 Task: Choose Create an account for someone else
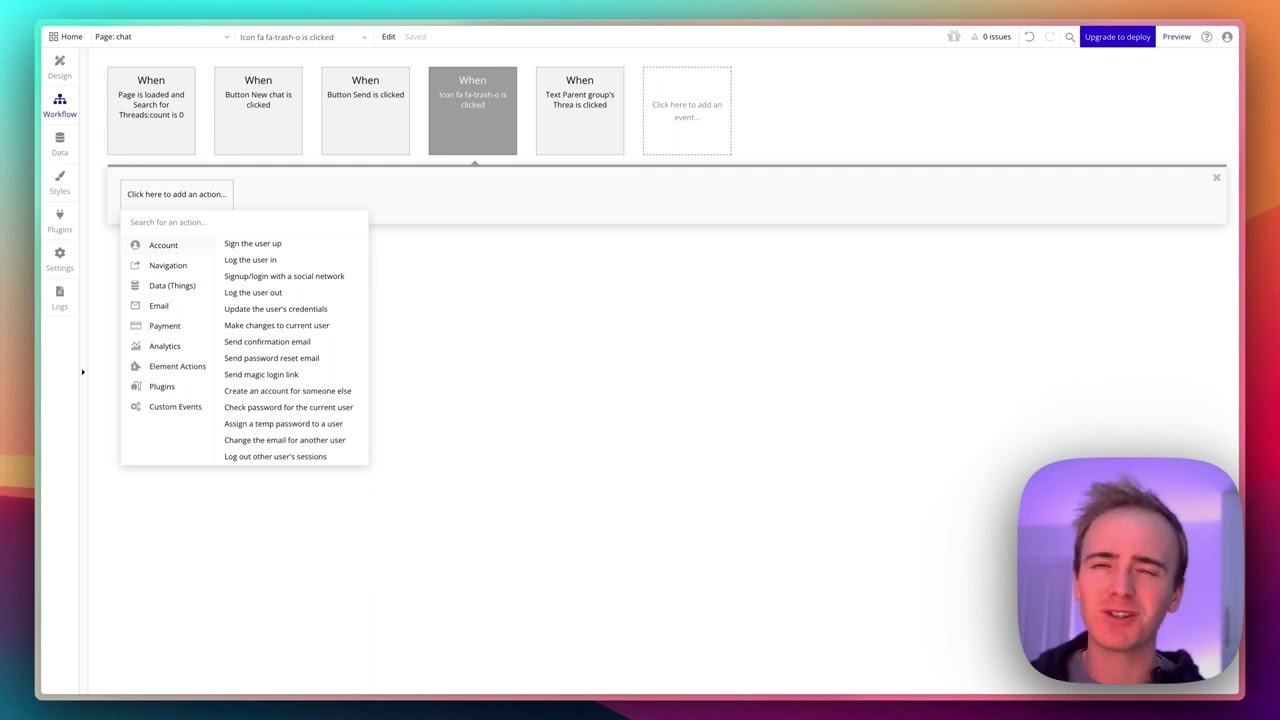pos(288,391)
